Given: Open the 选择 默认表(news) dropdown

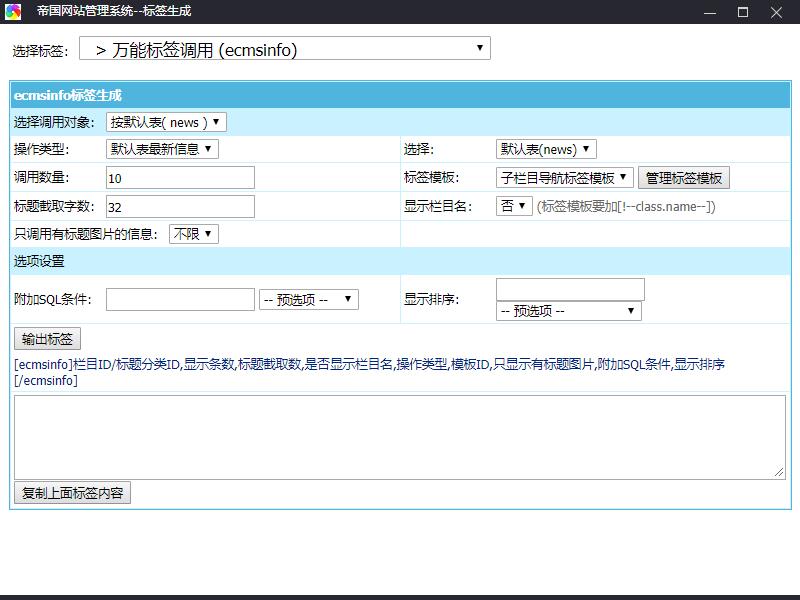Looking at the screenshot, I should pyautogui.click(x=546, y=149).
